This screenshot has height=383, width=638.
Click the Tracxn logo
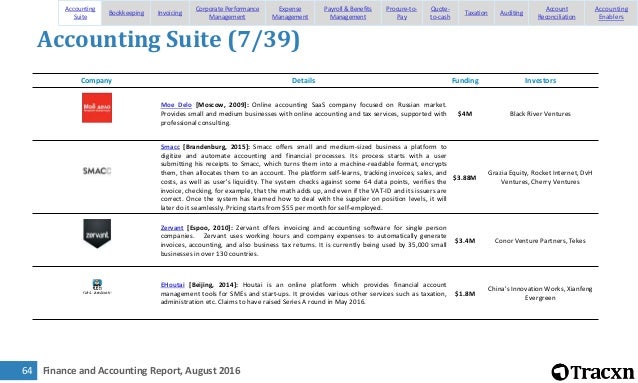click(x=592, y=372)
